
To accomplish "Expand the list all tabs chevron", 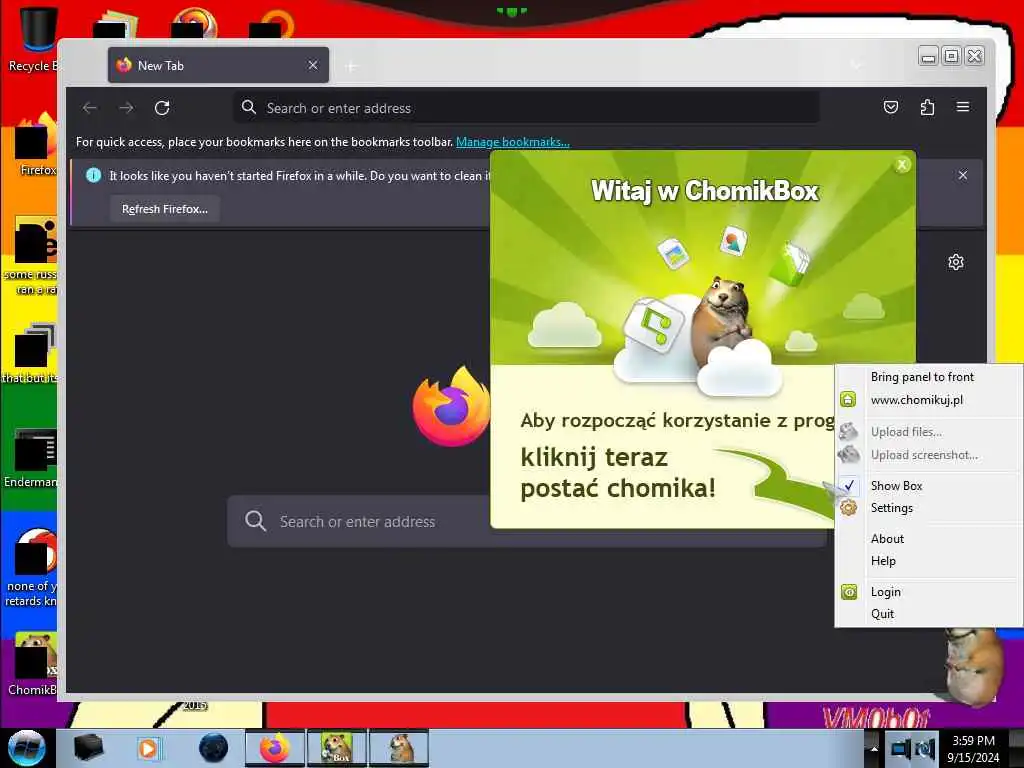I will click(x=856, y=65).
